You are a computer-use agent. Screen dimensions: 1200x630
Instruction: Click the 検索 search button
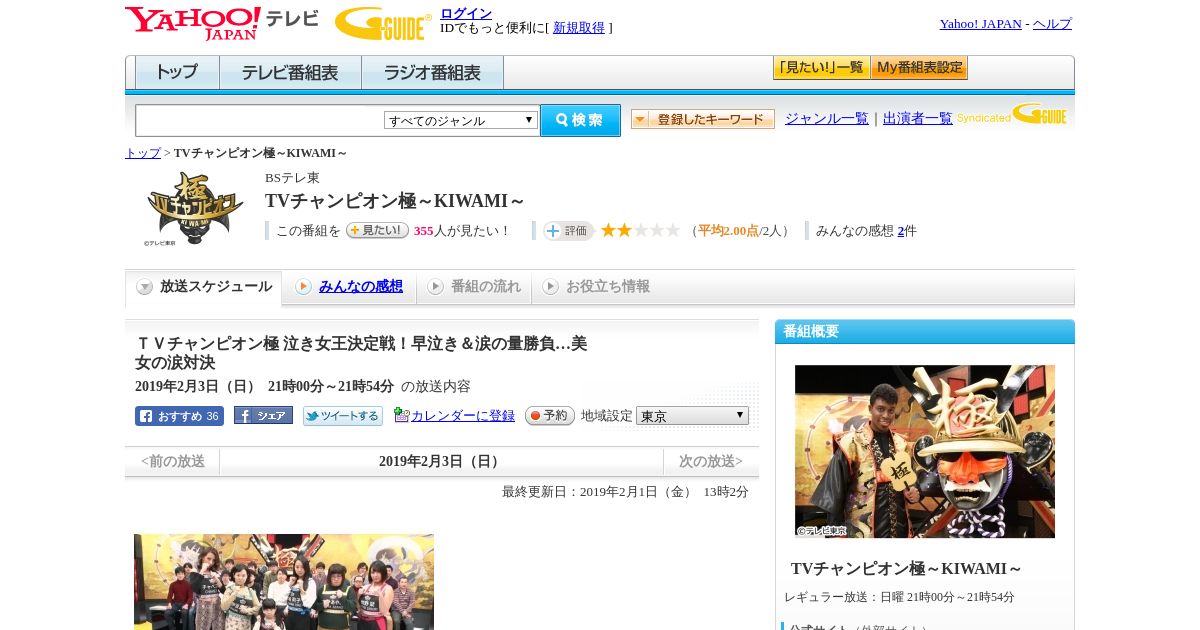(x=580, y=120)
